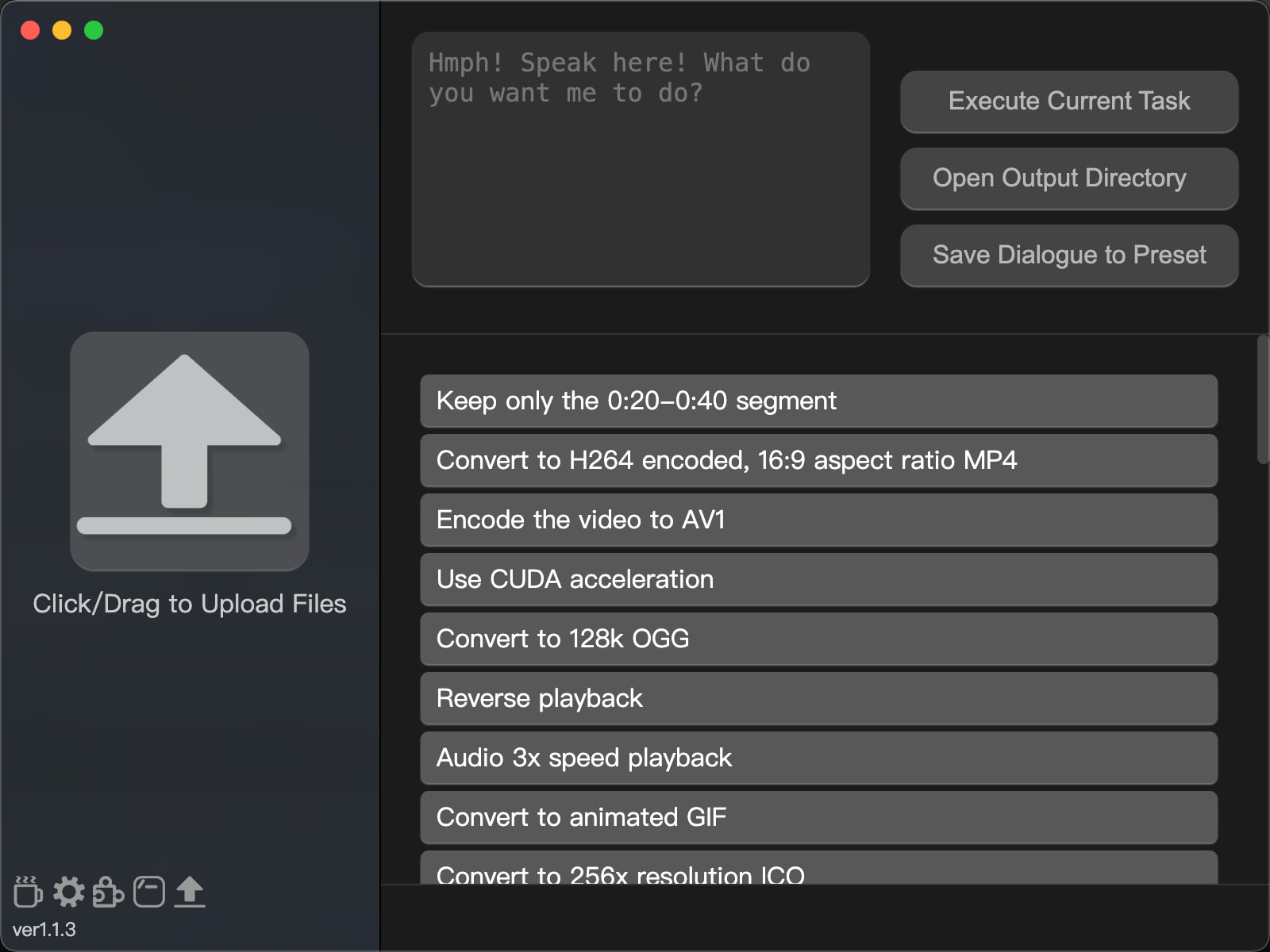Focus the 'Speak here' prompt text box
Viewport: 1270px width, 952px height.
click(640, 159)
